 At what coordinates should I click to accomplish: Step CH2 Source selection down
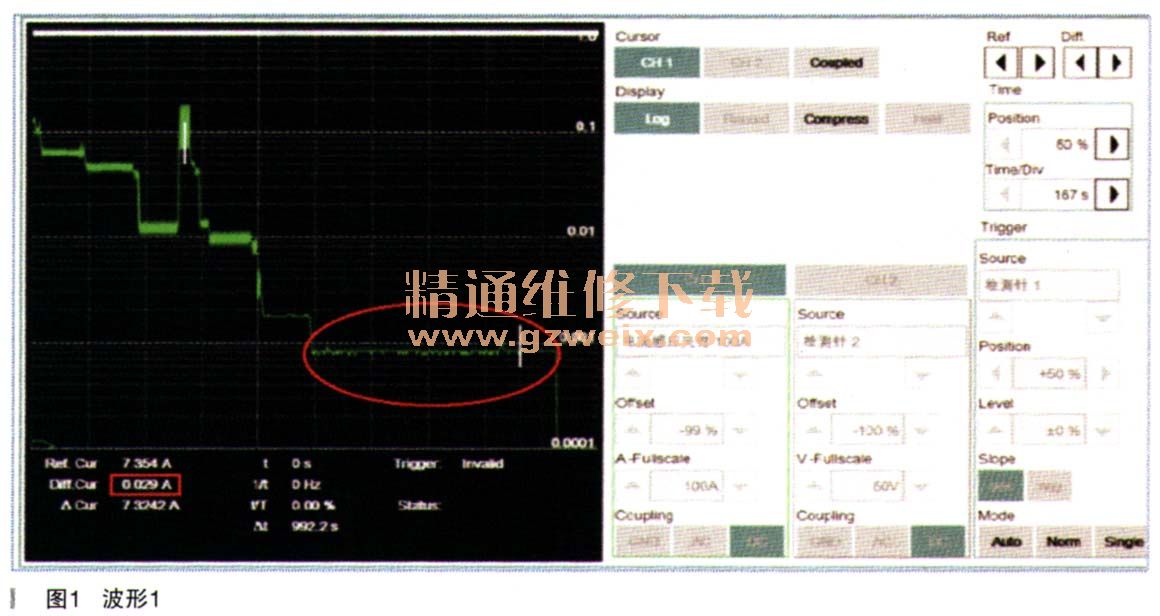click(x=921, y=374)
